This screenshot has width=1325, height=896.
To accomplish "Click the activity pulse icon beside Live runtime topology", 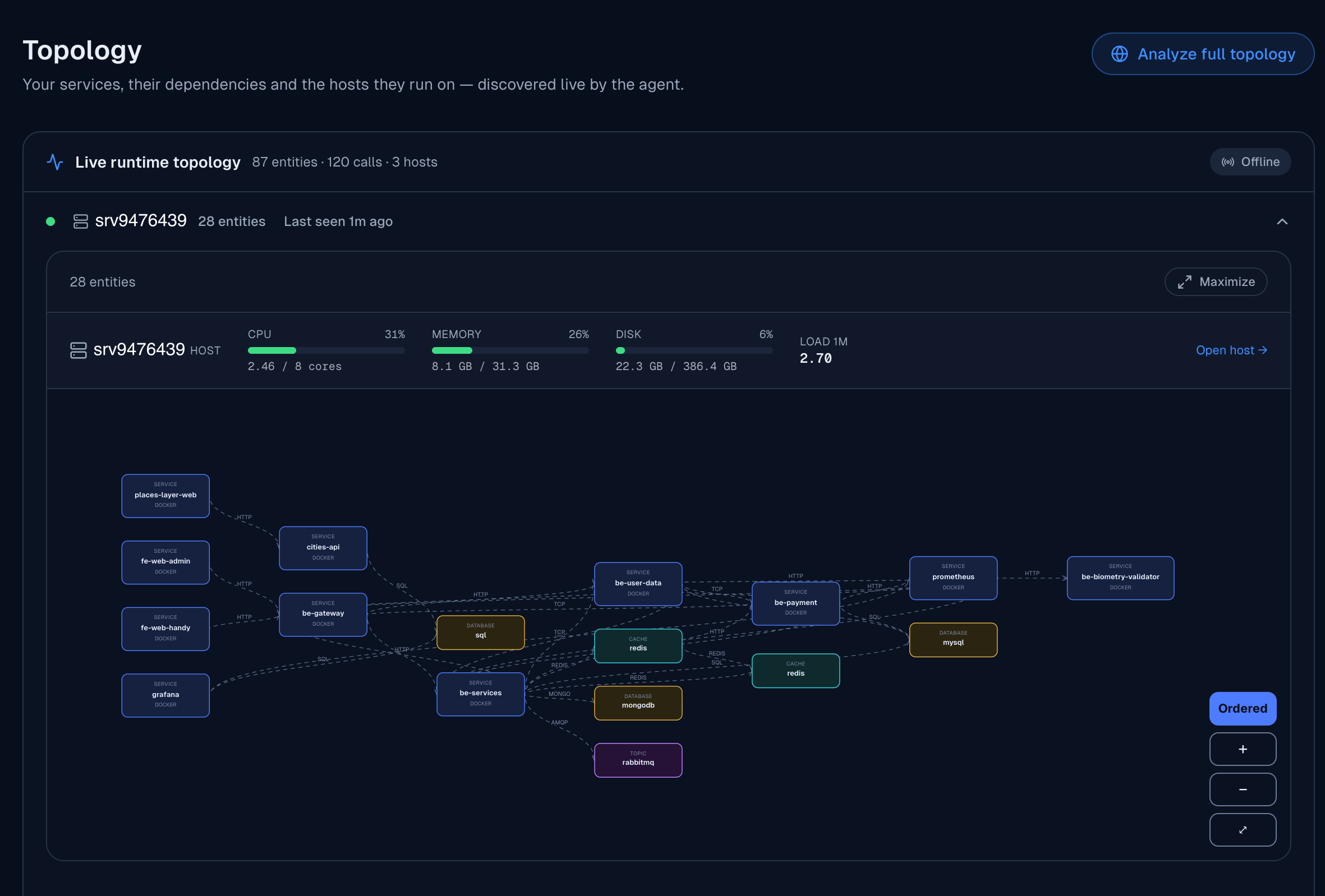I will [56, 162].
